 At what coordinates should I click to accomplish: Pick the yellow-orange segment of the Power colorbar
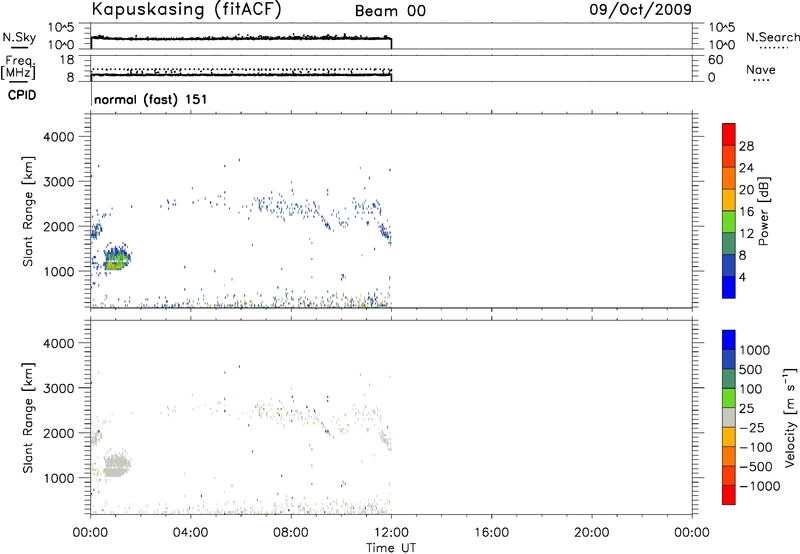[x=729, y=200]
